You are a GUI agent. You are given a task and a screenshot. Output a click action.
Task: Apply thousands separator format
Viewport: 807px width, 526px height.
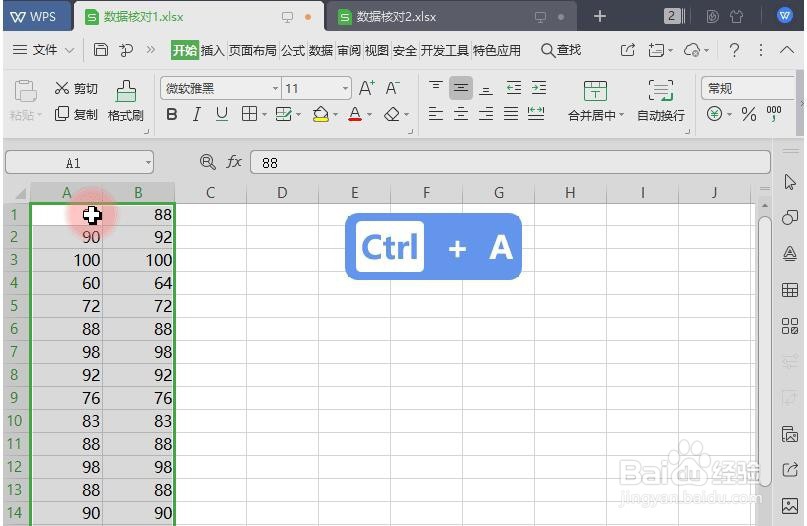tap(774, 114)
